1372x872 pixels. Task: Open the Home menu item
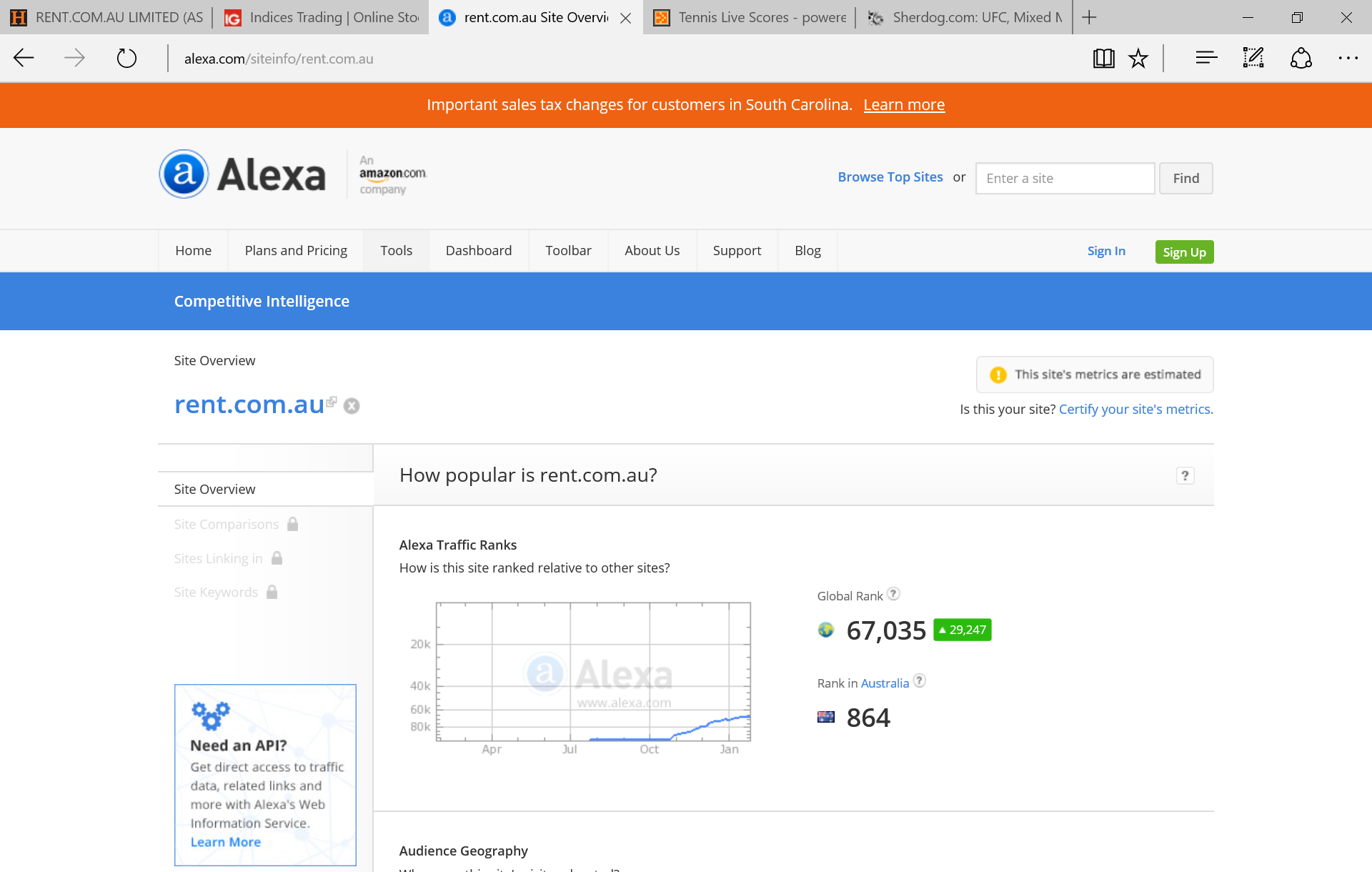(194, 251)
